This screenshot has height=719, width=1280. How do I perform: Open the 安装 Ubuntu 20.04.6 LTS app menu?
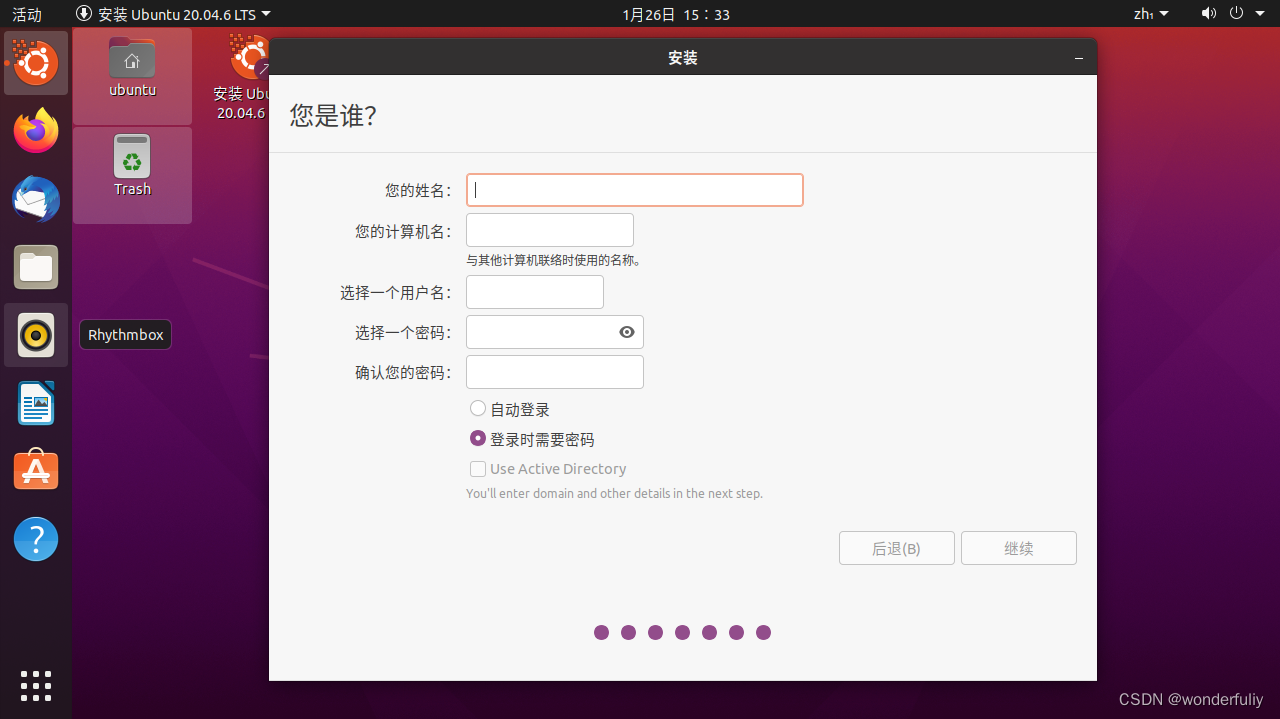[x=173, y=14]
